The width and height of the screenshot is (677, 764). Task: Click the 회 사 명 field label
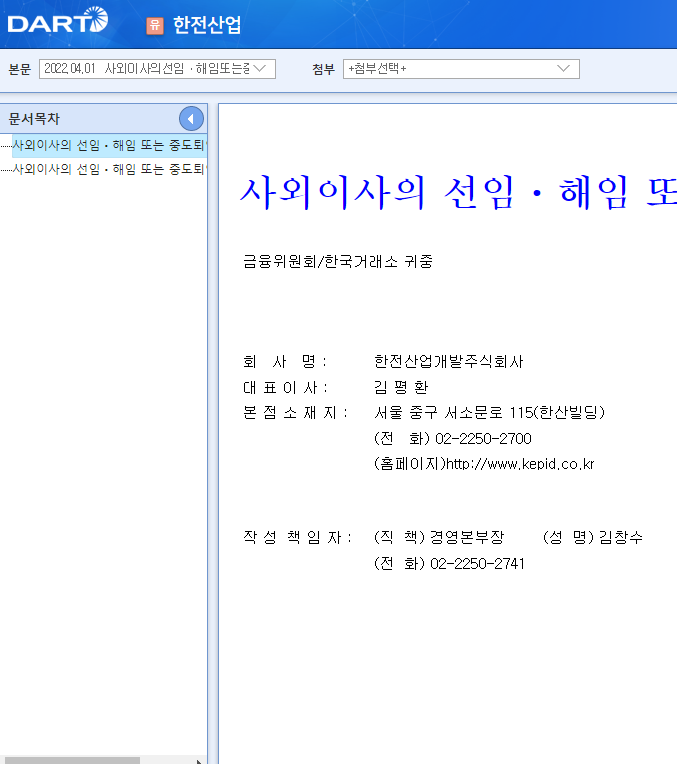(285, 362)
